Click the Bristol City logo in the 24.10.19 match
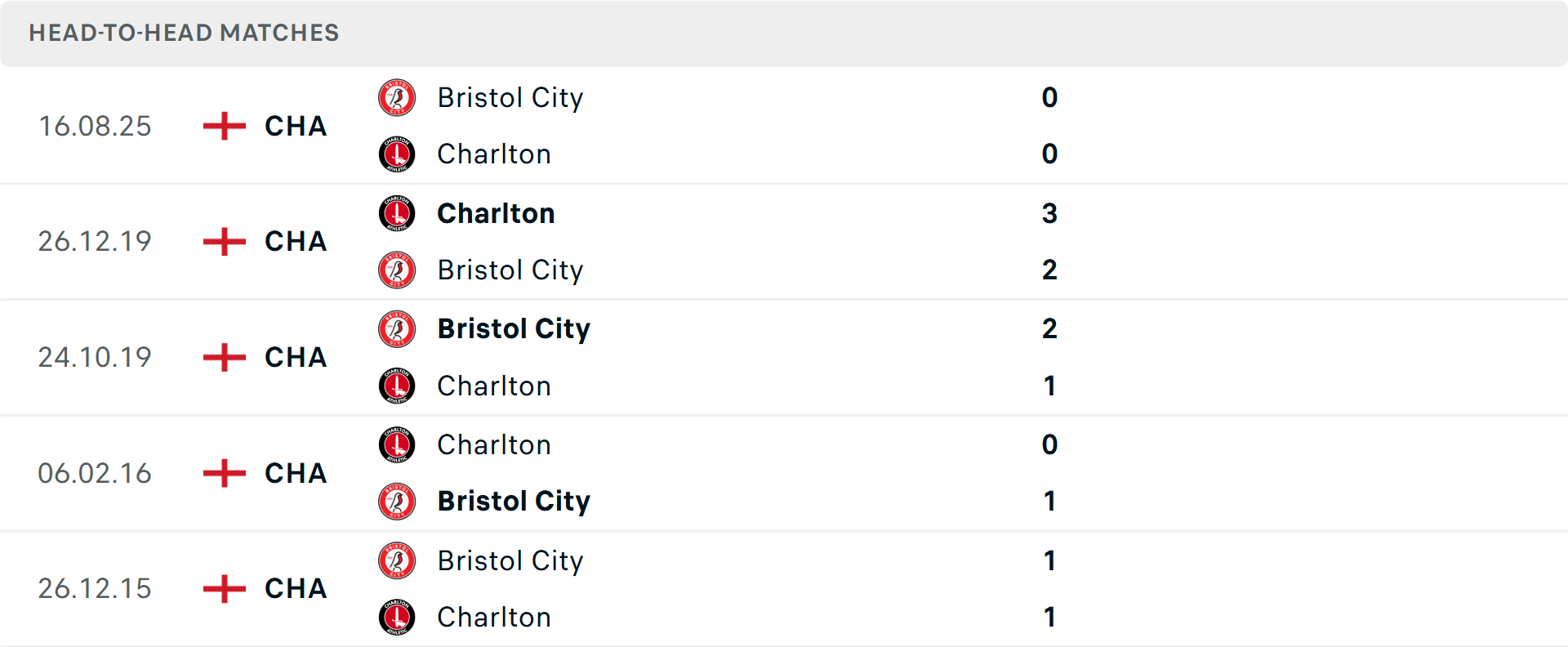Viewport: 1568px width, 647px height. [x=397, y=329]
